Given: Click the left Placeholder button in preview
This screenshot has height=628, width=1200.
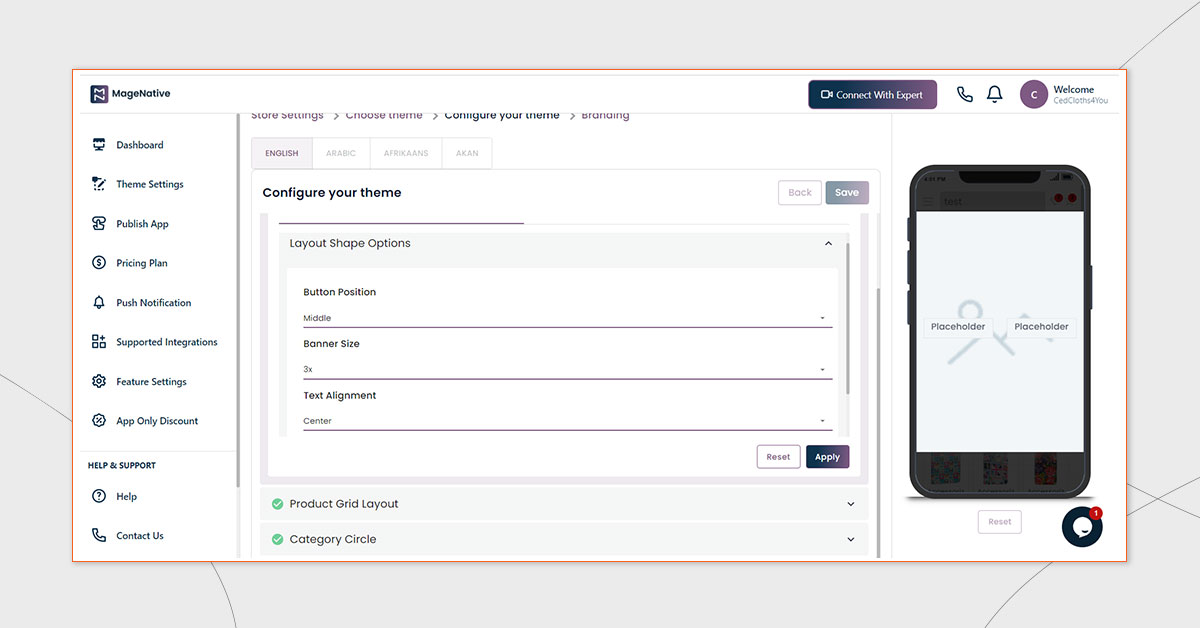Looking at the screenshot, I should (958, 327).
